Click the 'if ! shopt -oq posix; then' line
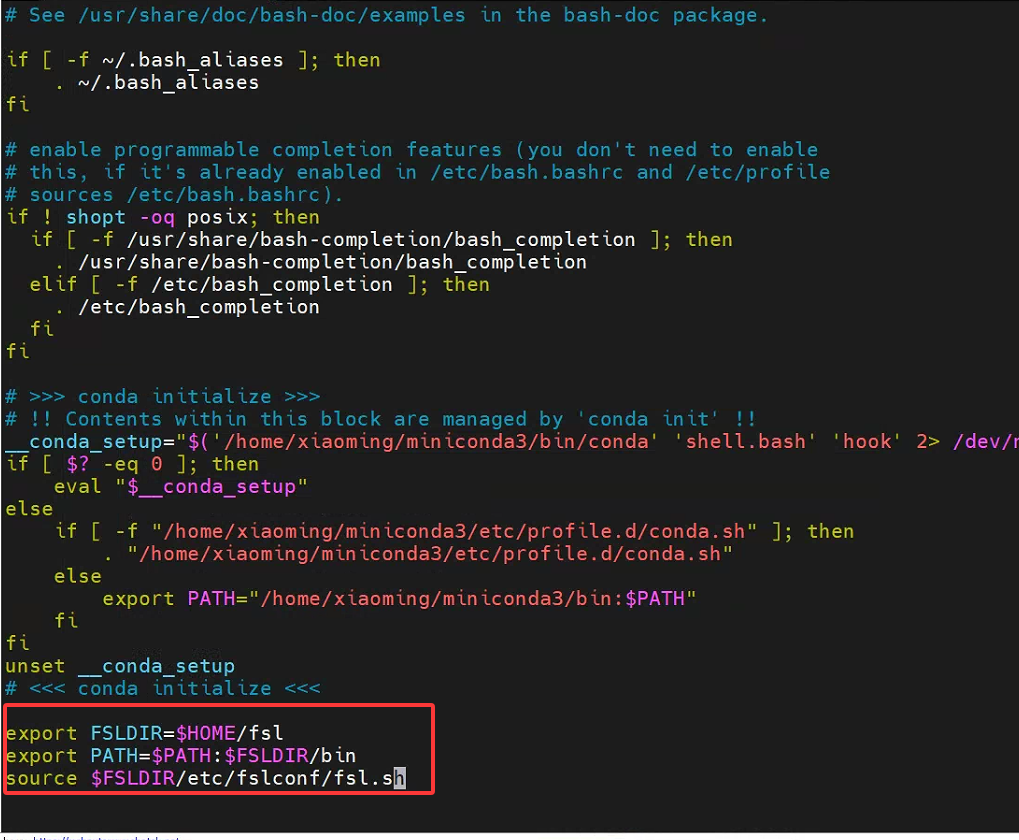Viewport: 1019px width, 840px height. click(x=162, y=217)
